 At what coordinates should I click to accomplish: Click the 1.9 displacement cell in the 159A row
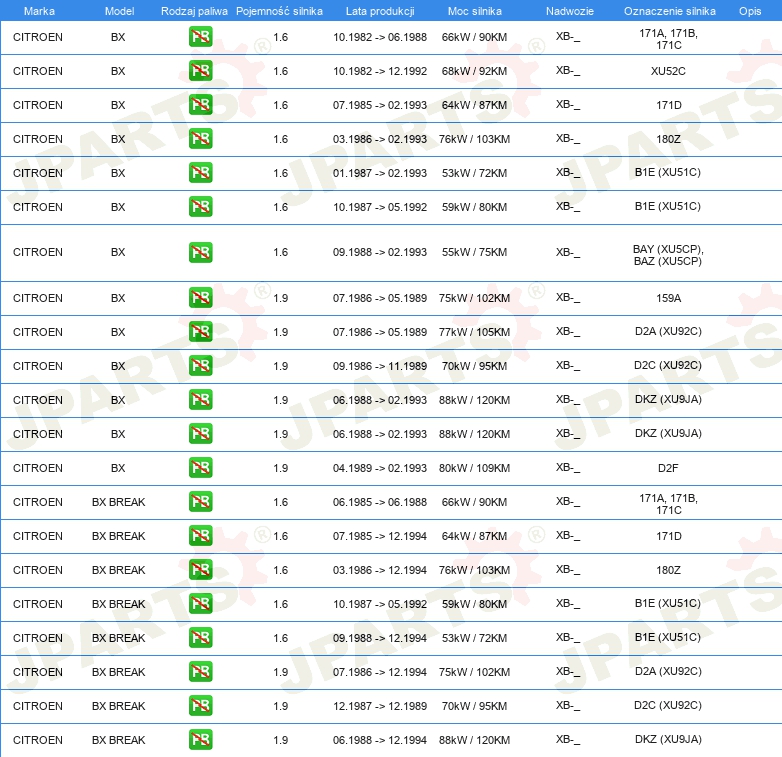(x=281, y=298)
